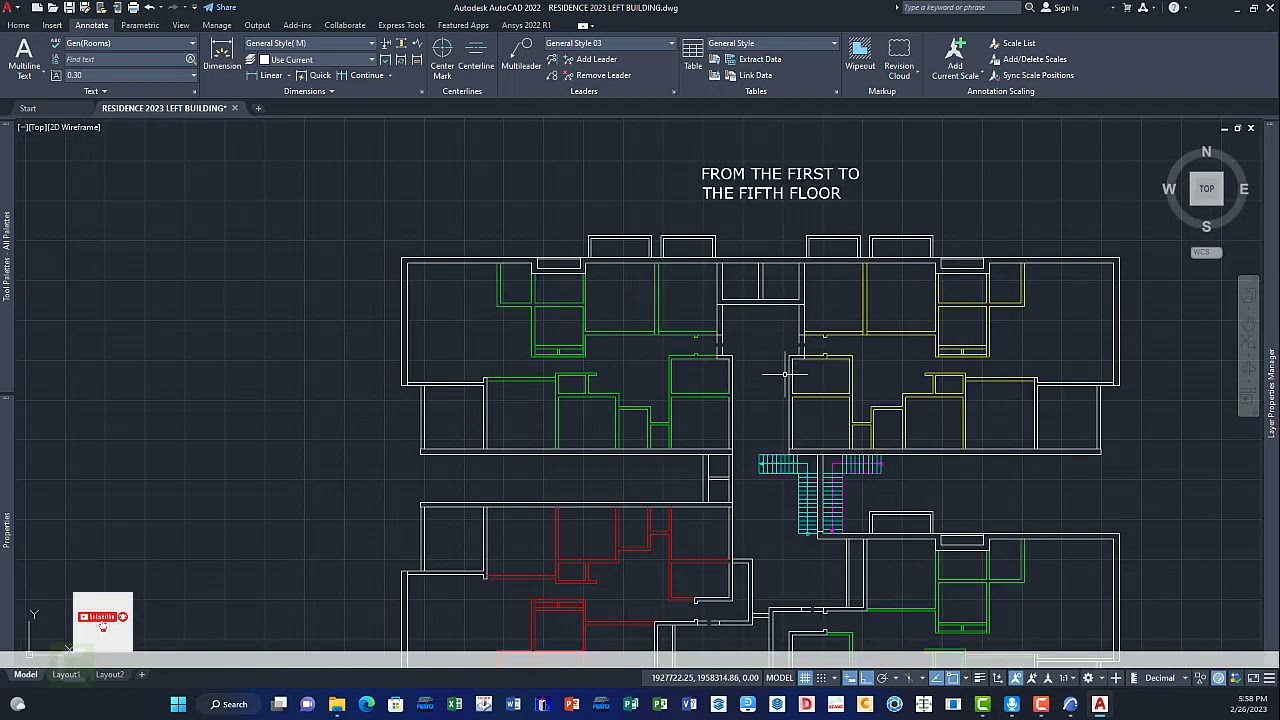Open the Gen(Rooms) text style dropdown
This screenshot has height=720, width=1280.
(x=130, y=43)
